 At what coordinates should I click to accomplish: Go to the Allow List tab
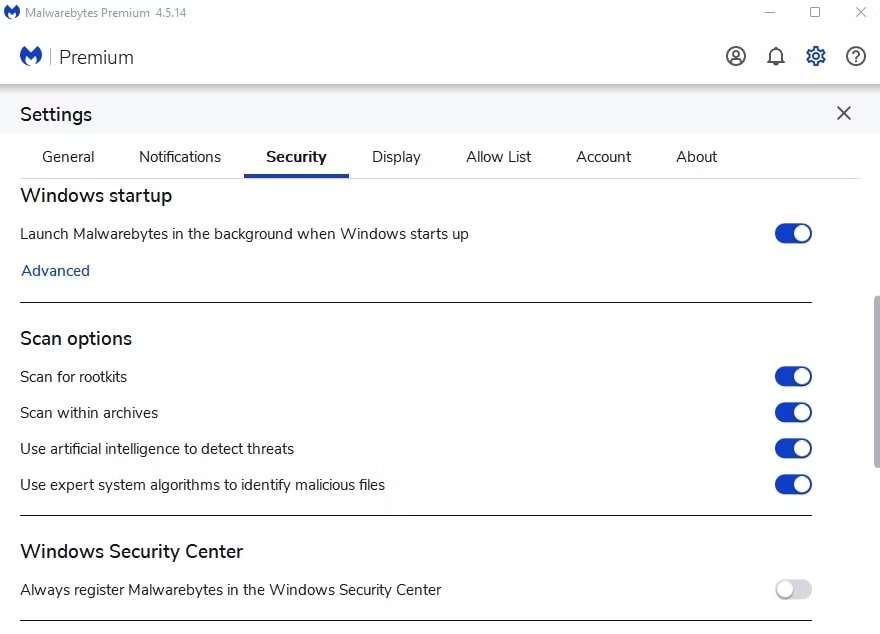[x=499, y=157]
